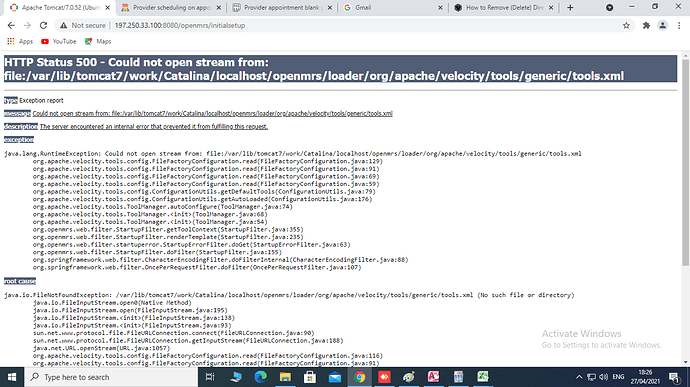690x387 pixels.
Task: Click the taskbar search box
Action: [x=111, y=377]
